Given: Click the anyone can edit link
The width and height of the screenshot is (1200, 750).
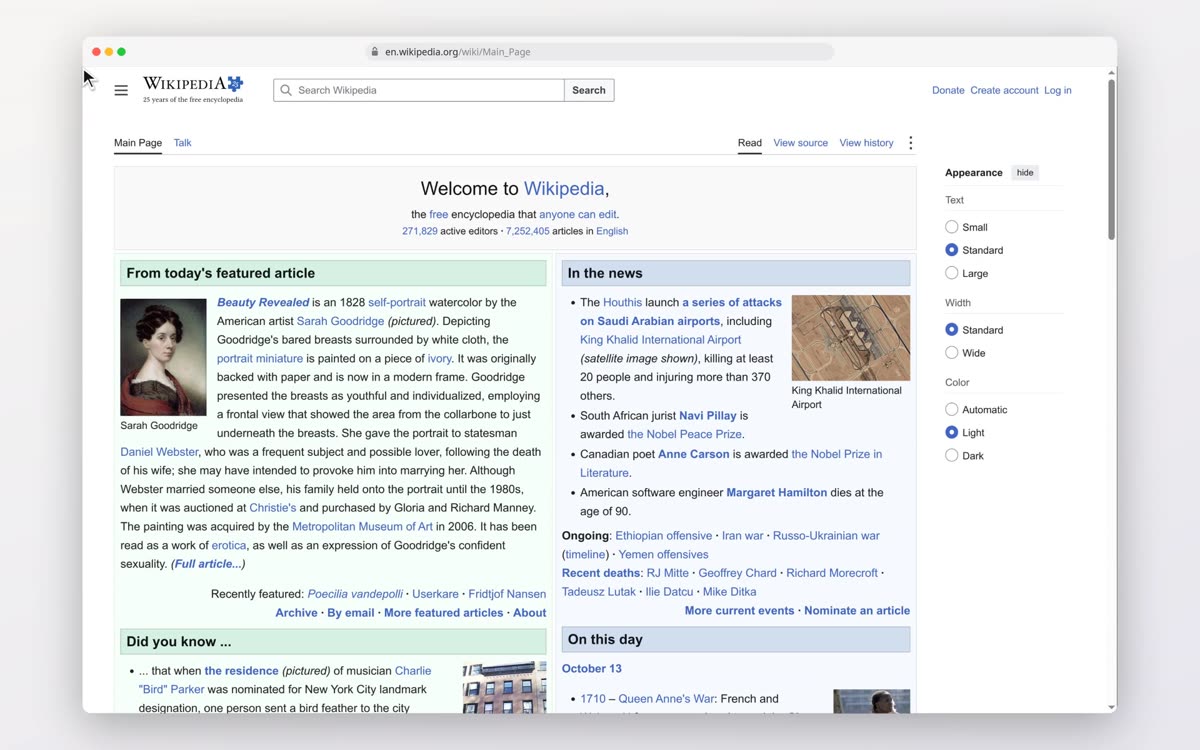Looking at the screenshot, I should point(578,214).
